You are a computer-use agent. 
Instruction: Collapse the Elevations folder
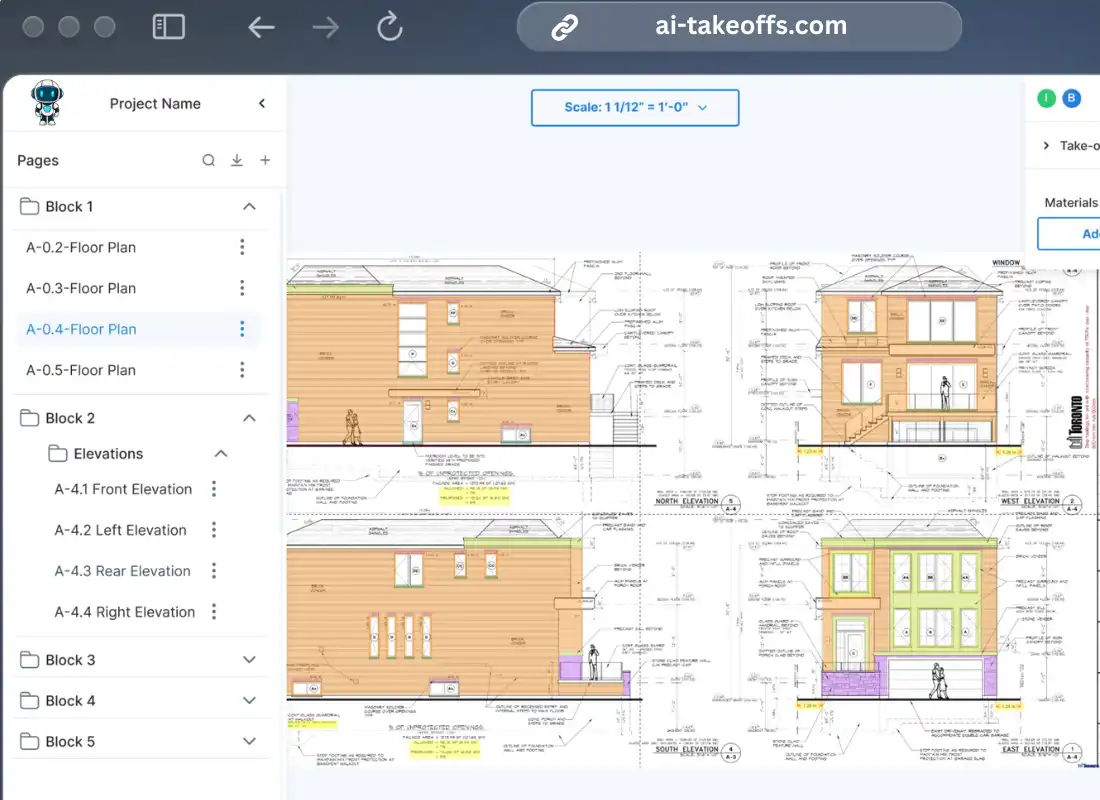point(249,453)
